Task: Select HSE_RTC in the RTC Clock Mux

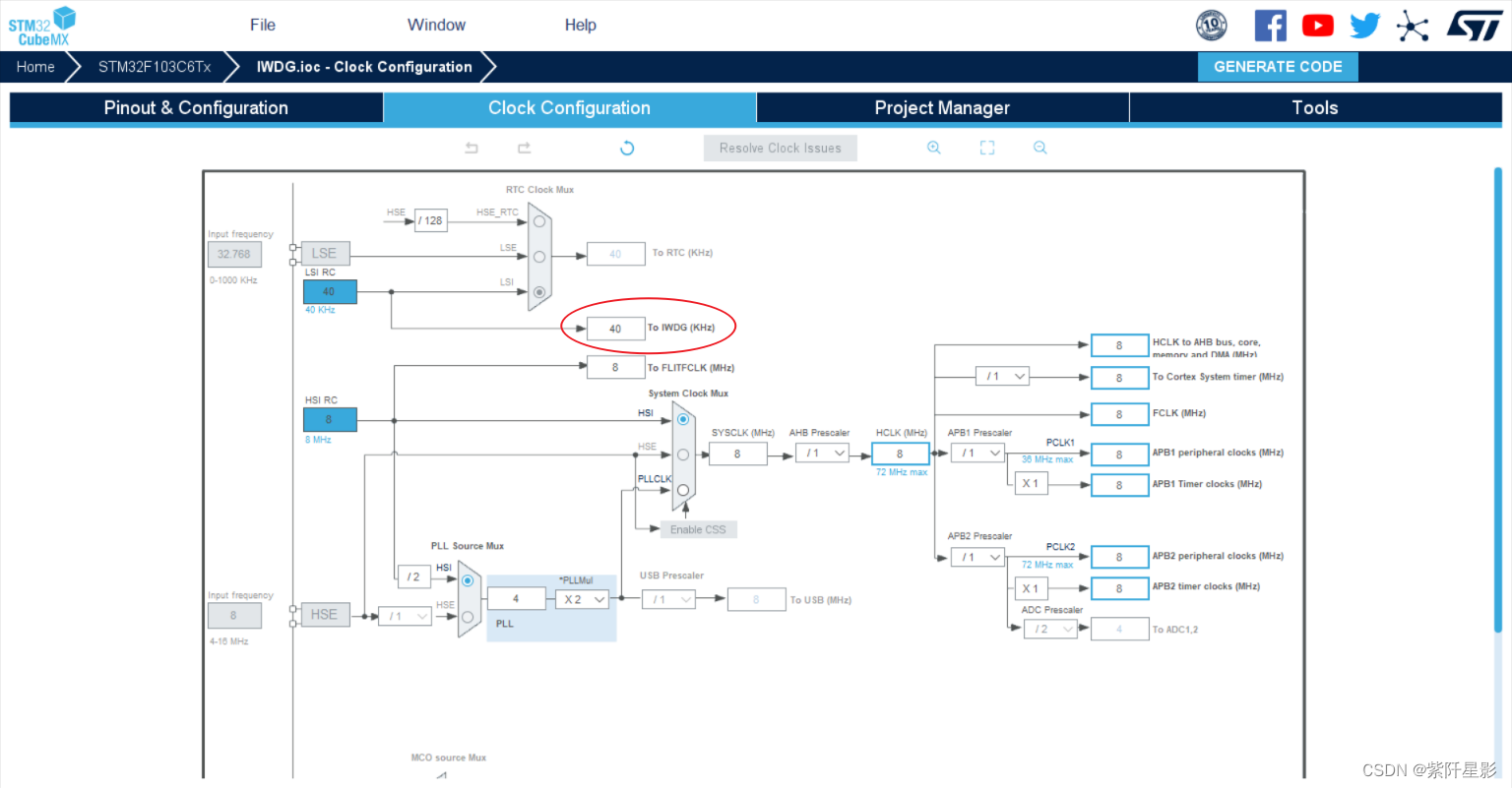Action: pyautogui.click(x=539, y=221)
